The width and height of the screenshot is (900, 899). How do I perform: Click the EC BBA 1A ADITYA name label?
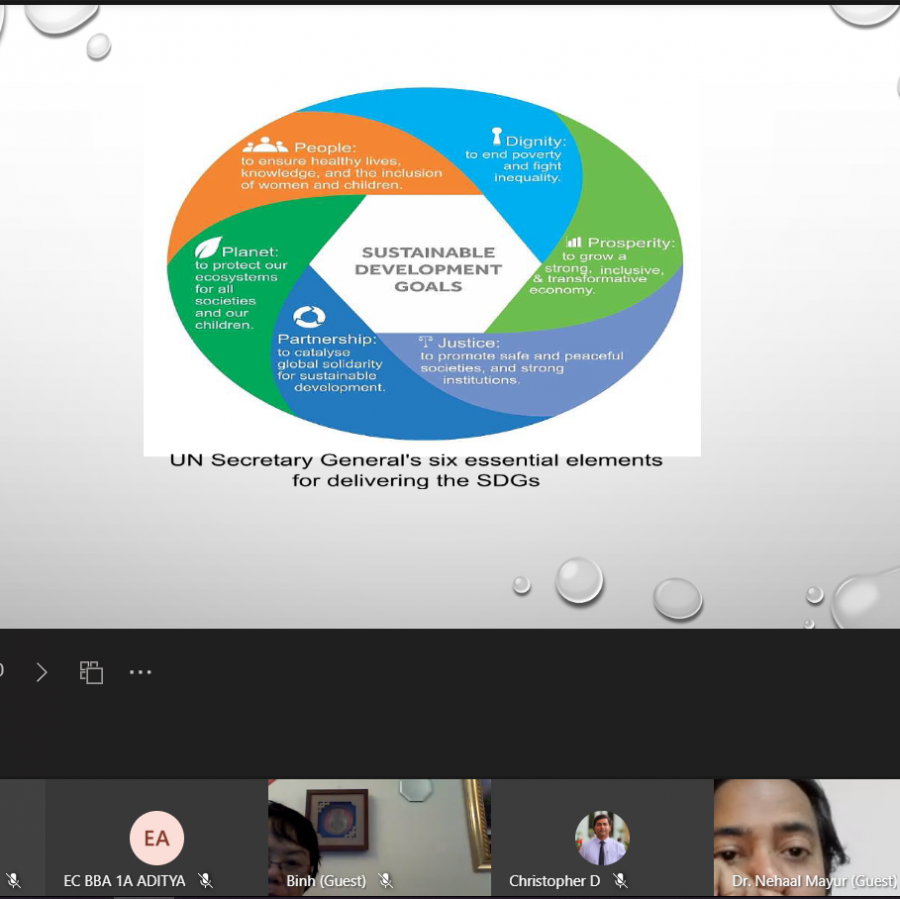point(125,881)
